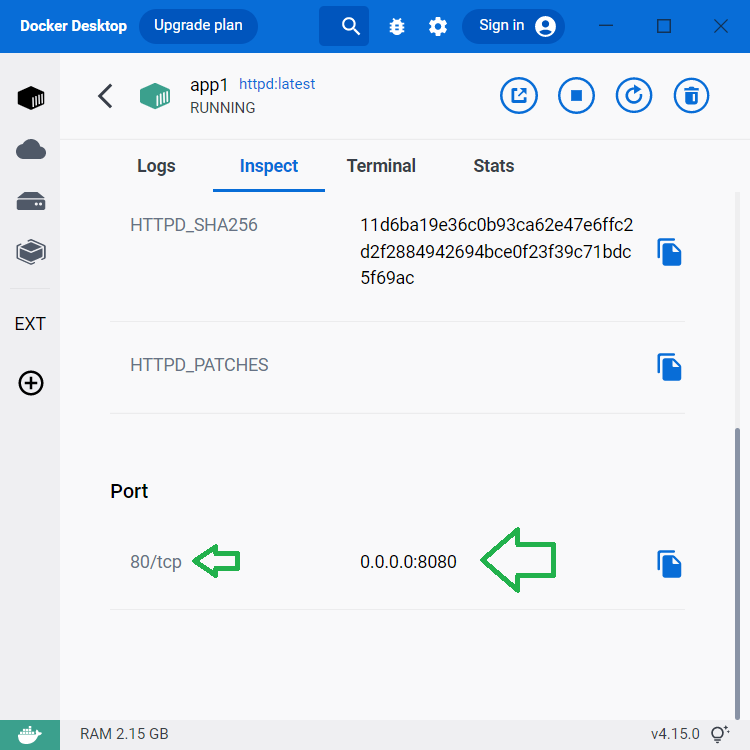
Task: Copy the HTTPD_SHA256 value
Action: [x=669, y=252]
